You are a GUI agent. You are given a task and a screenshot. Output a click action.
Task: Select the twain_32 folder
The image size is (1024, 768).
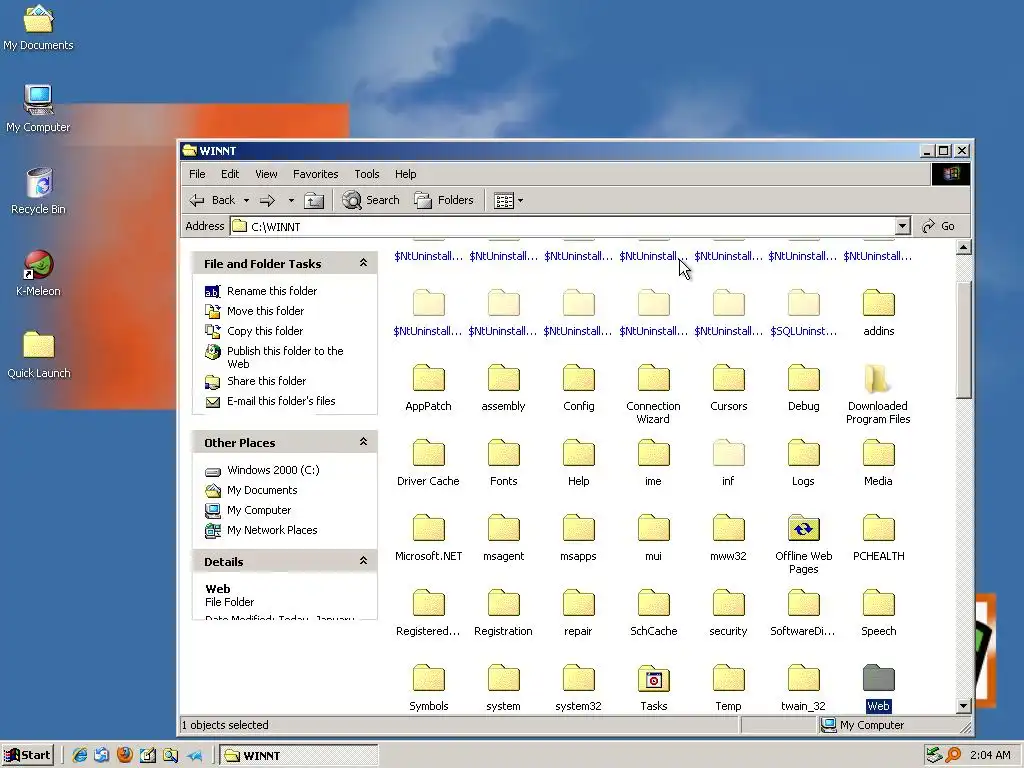[803, 687]
